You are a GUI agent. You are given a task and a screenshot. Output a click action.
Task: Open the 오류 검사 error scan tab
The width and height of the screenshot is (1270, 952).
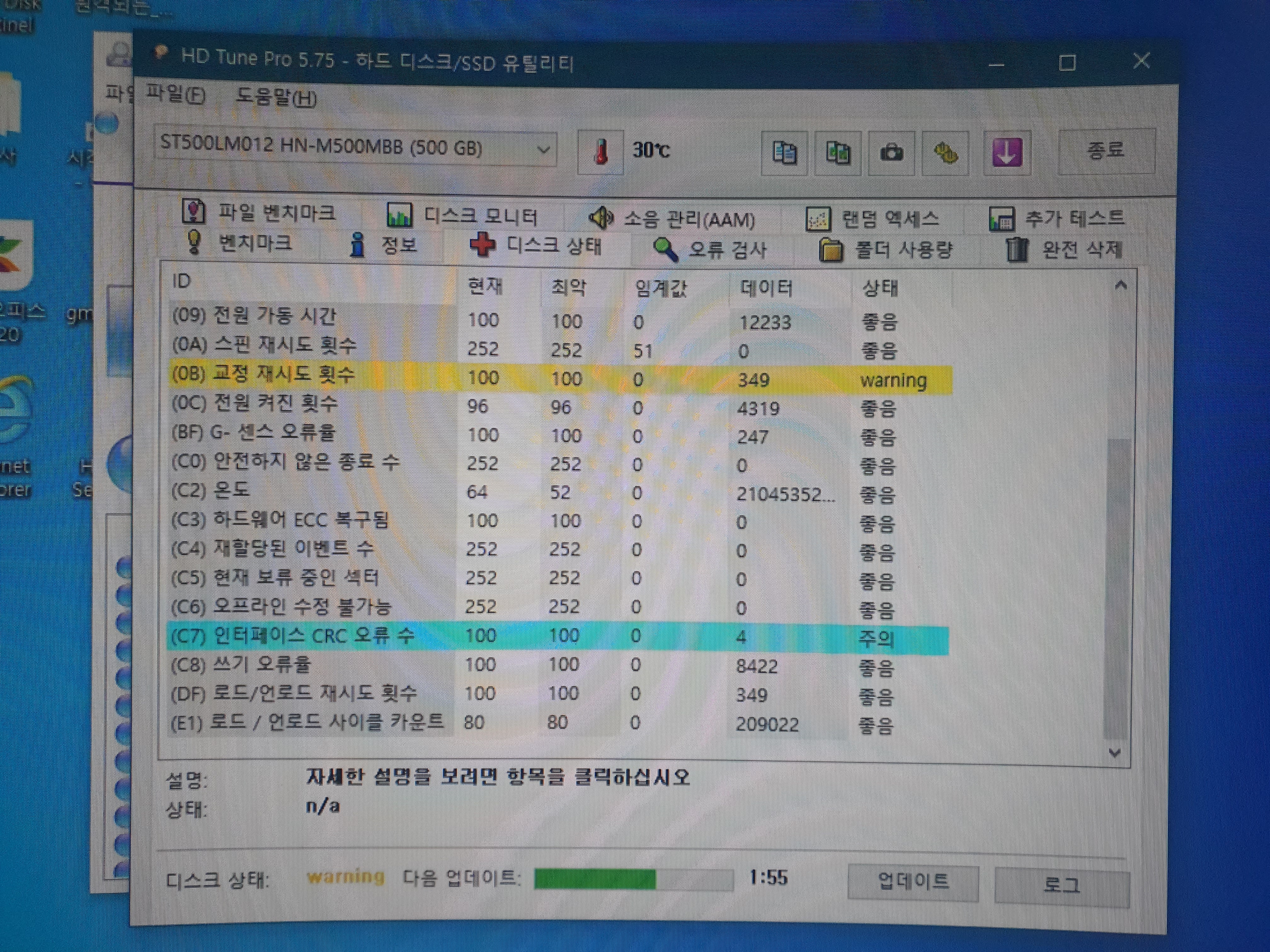point(710,250)
